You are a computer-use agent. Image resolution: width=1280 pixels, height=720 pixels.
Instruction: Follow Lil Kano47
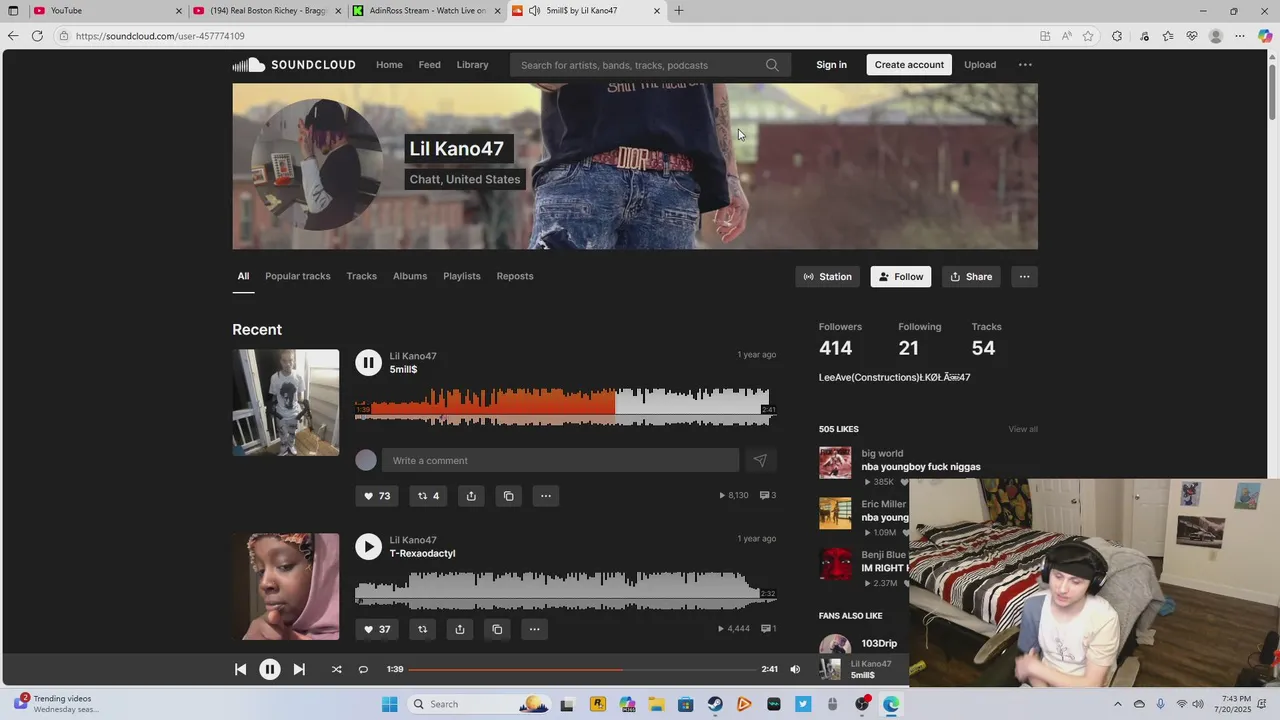(901, 277)
